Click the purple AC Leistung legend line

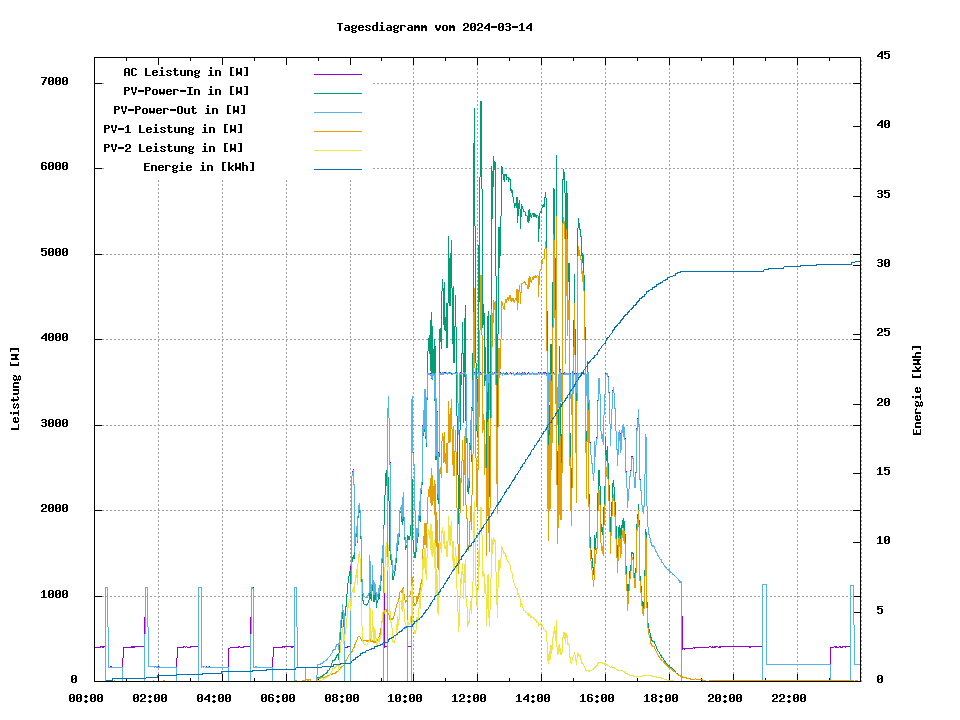(x=337, y=74)
